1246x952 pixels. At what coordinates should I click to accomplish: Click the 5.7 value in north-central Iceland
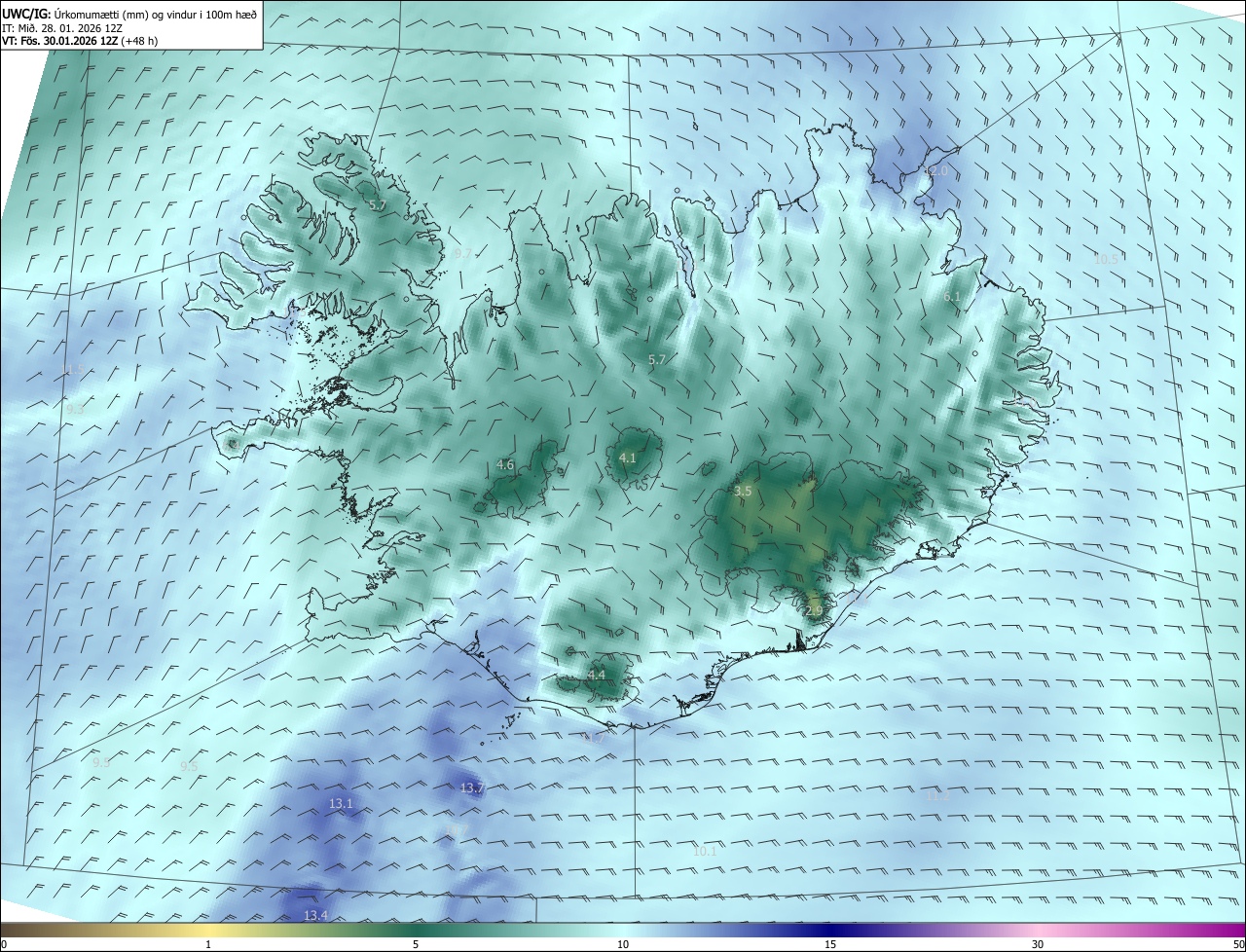point(657,360)
